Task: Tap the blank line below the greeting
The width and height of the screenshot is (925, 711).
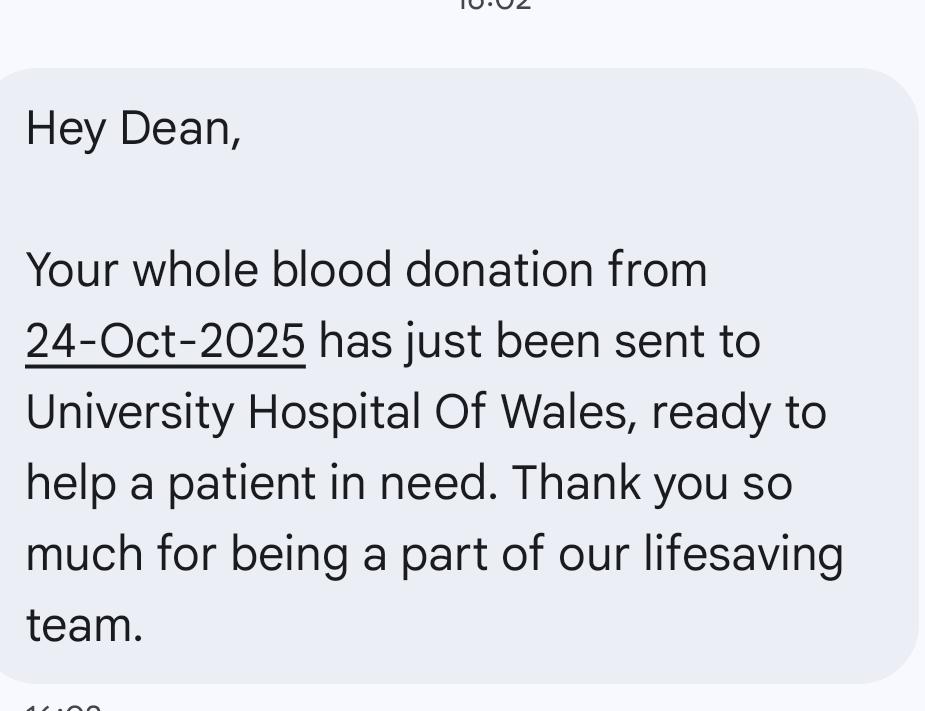Action: pos(300,200)
